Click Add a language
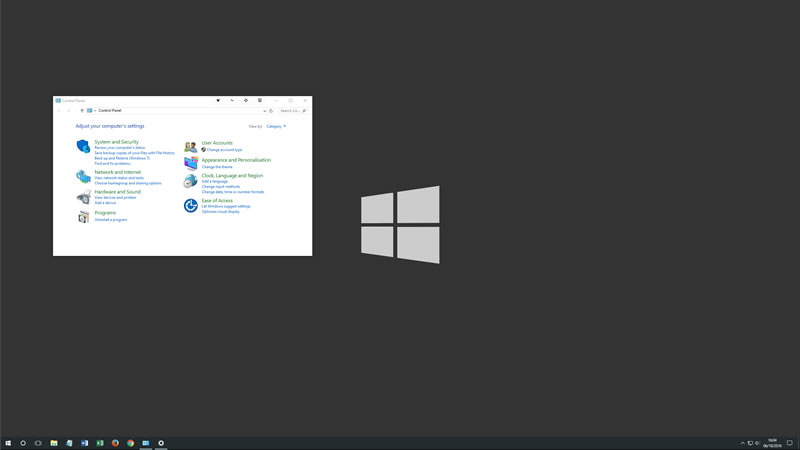Viewport: 800px width, 450px height. pos(215,182)
